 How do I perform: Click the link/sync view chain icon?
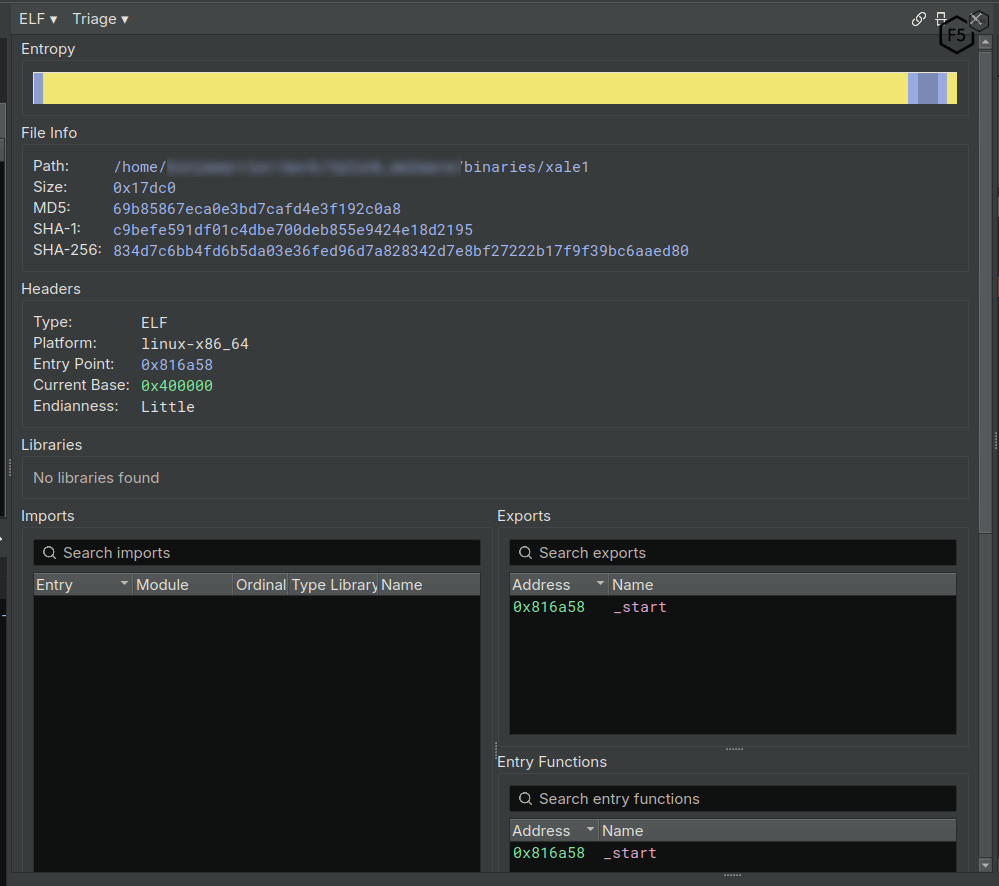(x=919, y=19)
